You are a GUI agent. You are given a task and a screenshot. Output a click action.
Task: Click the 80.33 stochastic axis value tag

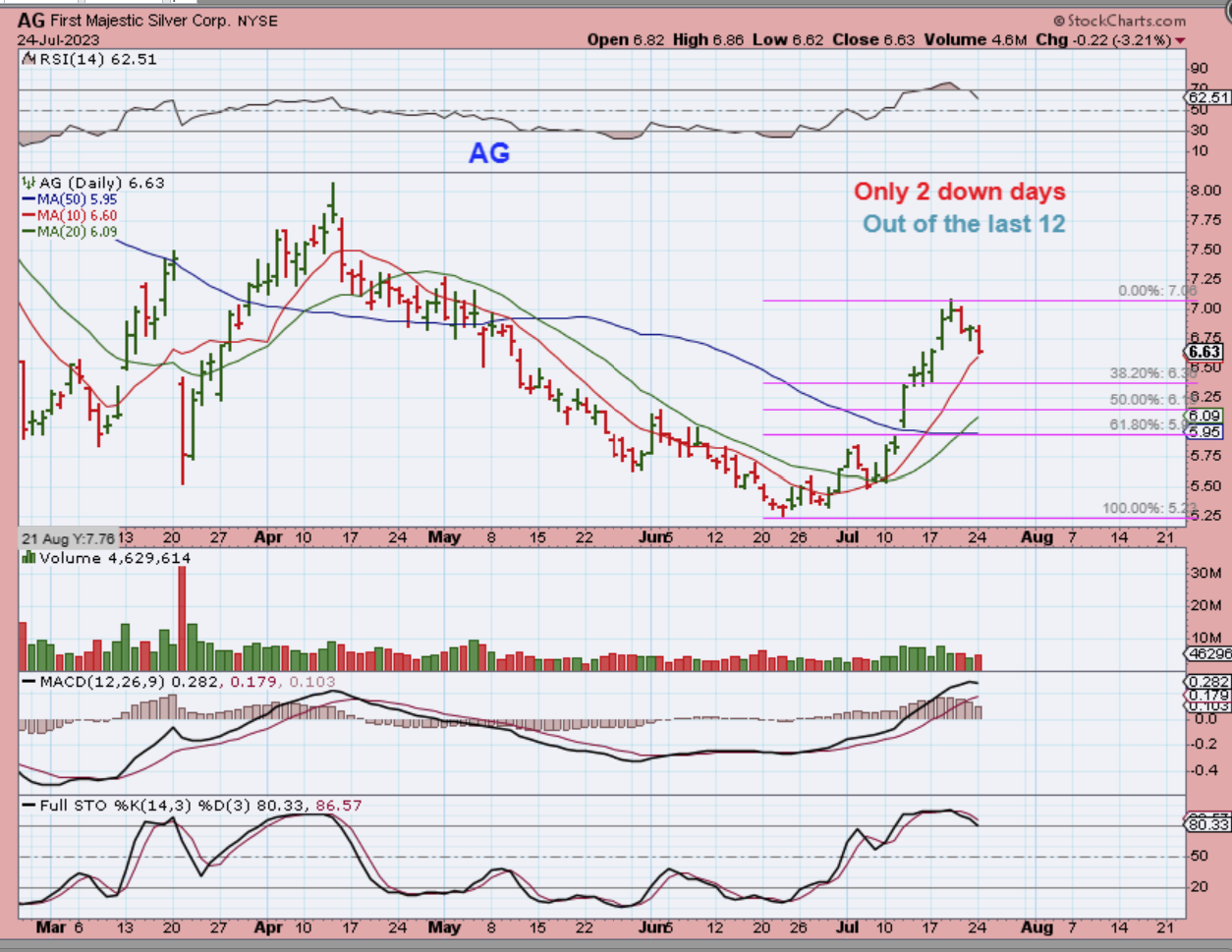click(x=1209, y=826)
